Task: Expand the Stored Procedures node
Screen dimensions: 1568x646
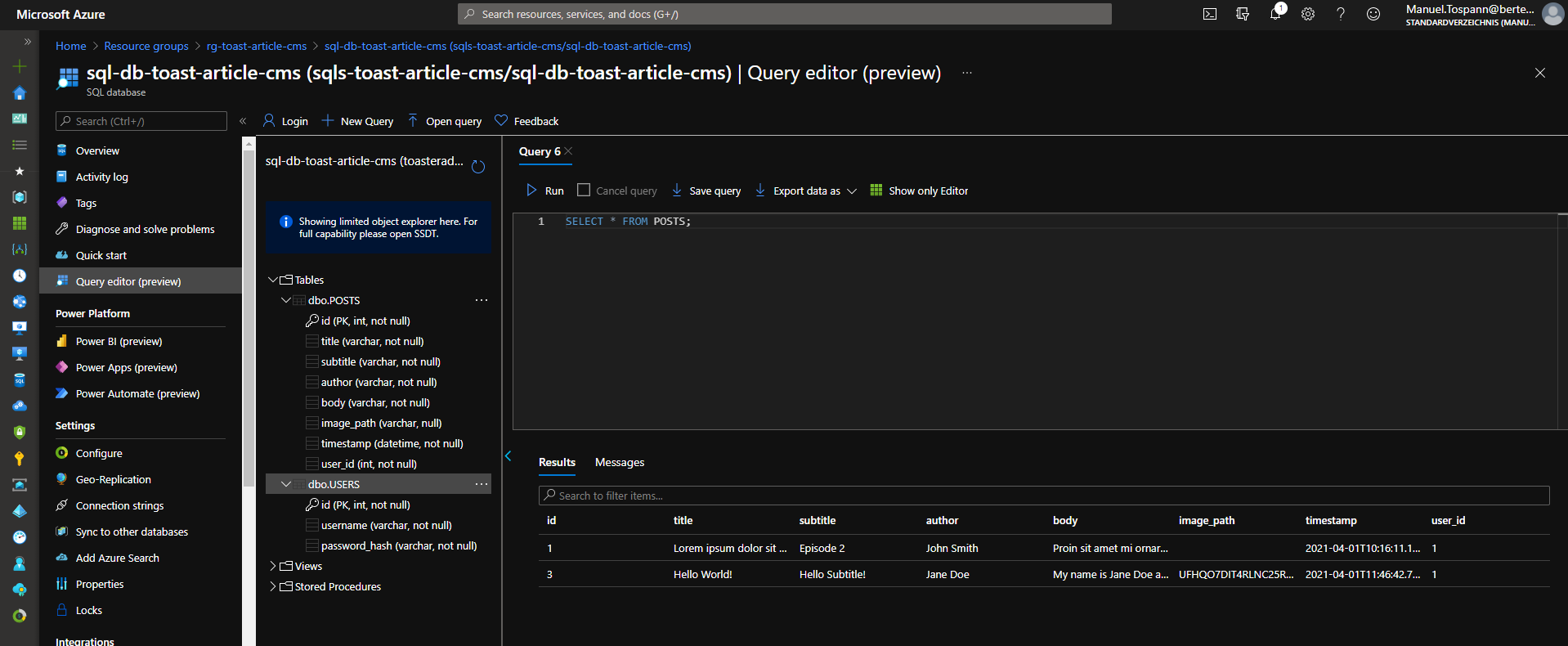Action: [x=273, y=586]
